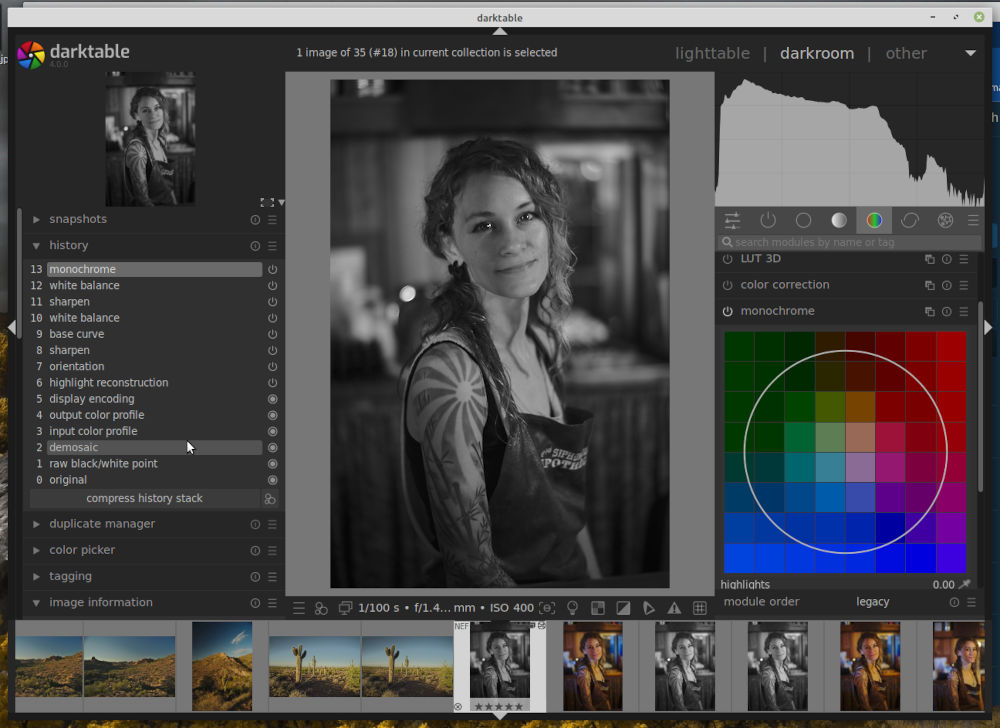Open module groups presets menu icon
This screenshot has height=728, width=1000.
coord(973,221)
